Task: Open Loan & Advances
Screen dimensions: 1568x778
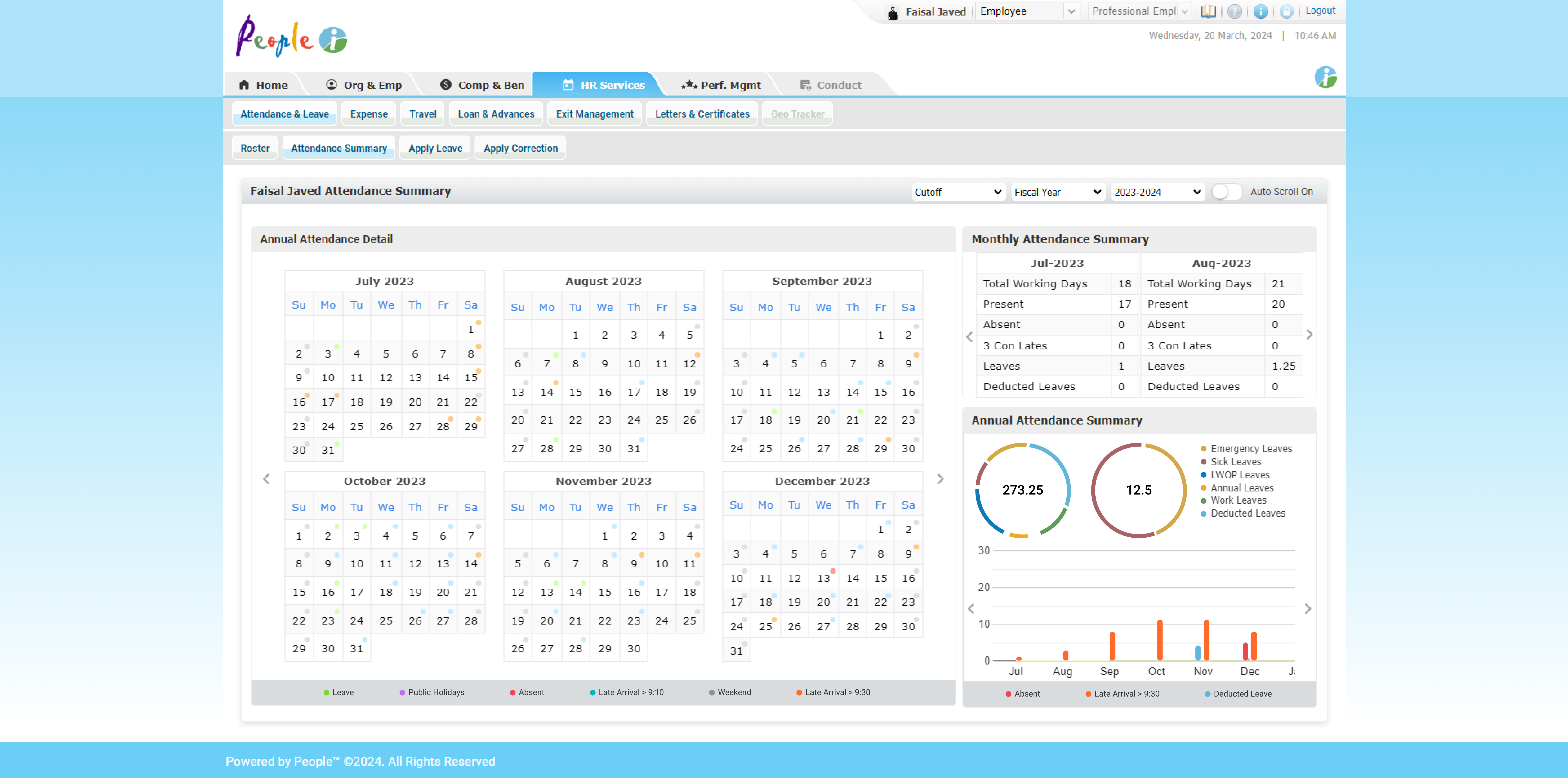Action: coord(496,114)
